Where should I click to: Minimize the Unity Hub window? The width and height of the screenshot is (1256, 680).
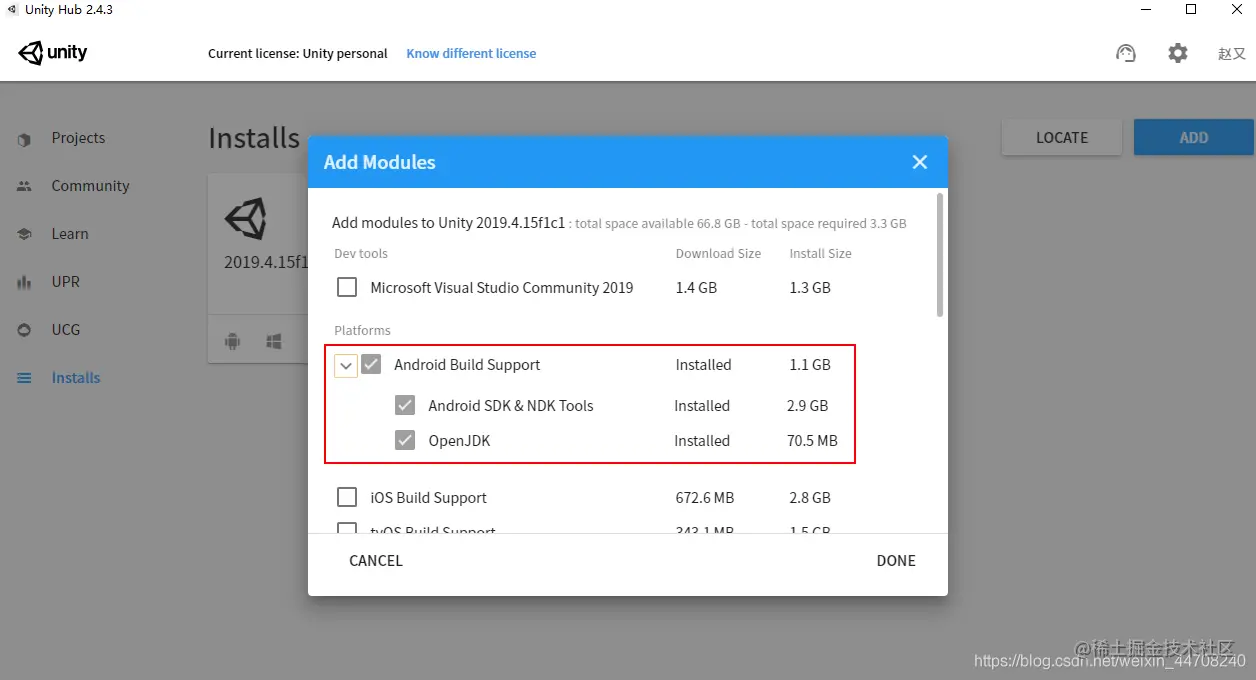[1145, 10]
